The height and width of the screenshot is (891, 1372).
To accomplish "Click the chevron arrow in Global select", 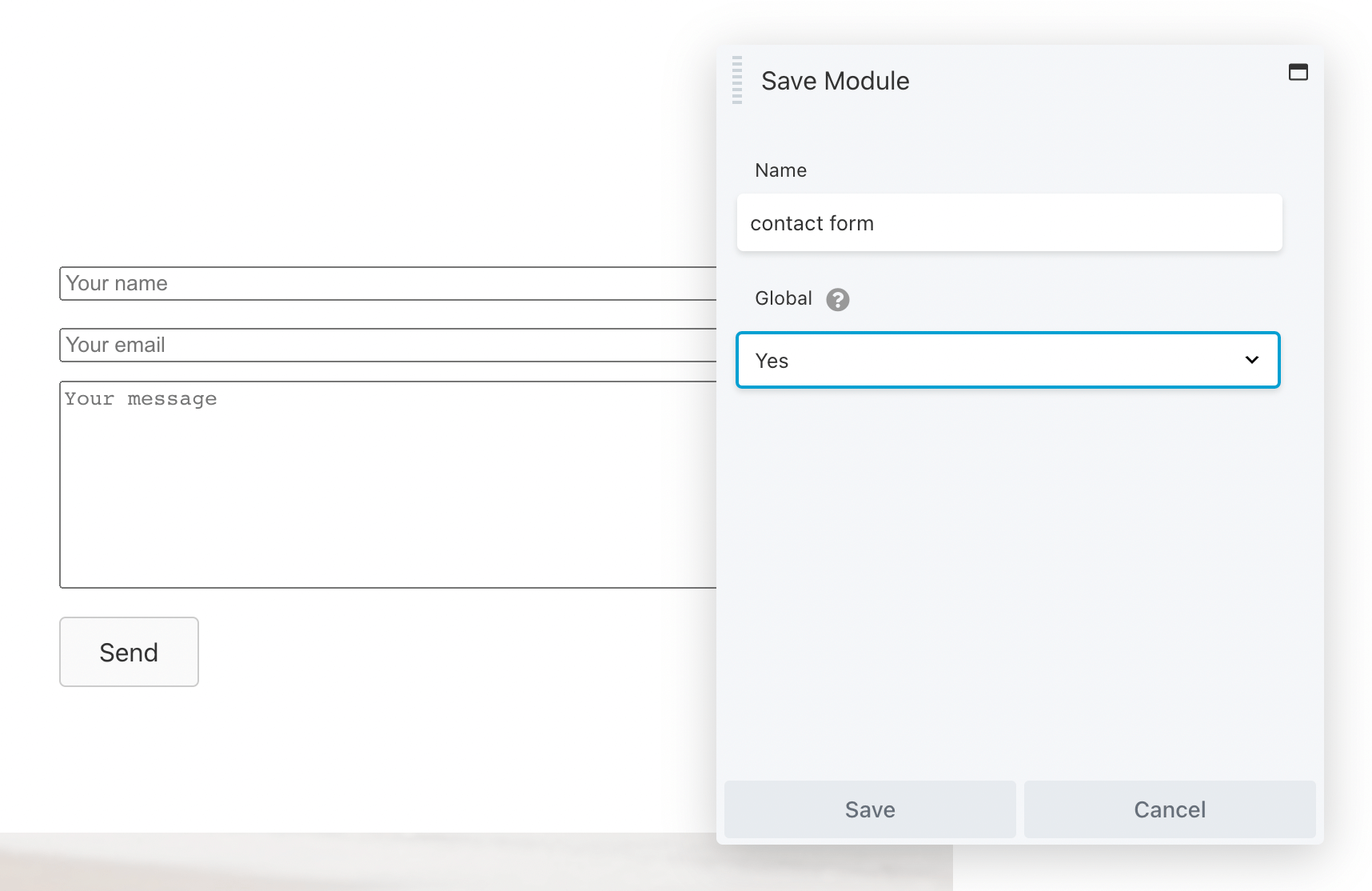I will (x=1251, y=361).
